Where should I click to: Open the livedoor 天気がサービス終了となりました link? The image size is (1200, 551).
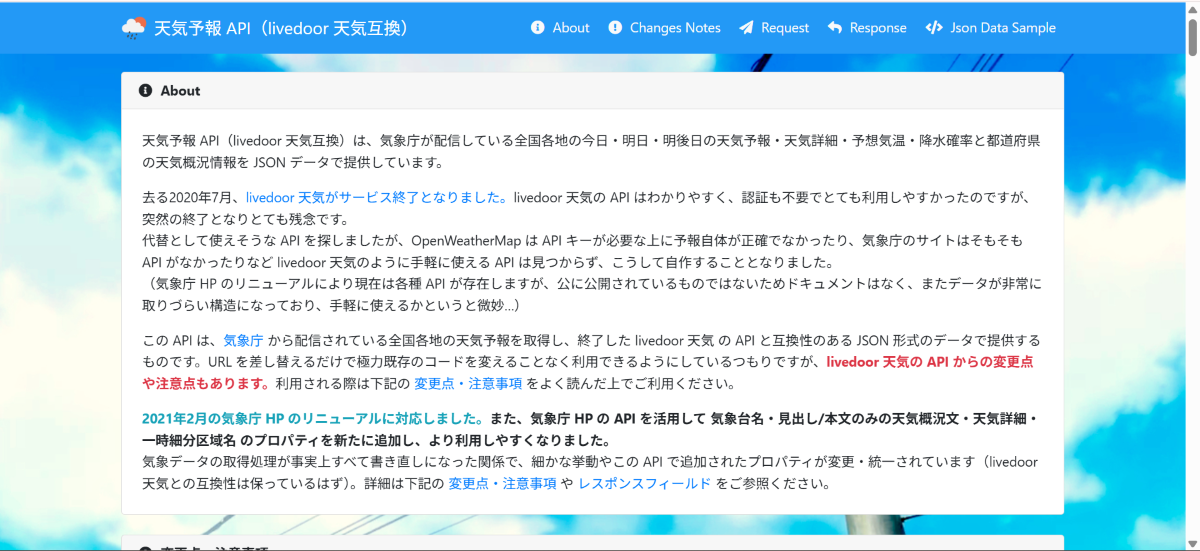click(x=377, y=198)
